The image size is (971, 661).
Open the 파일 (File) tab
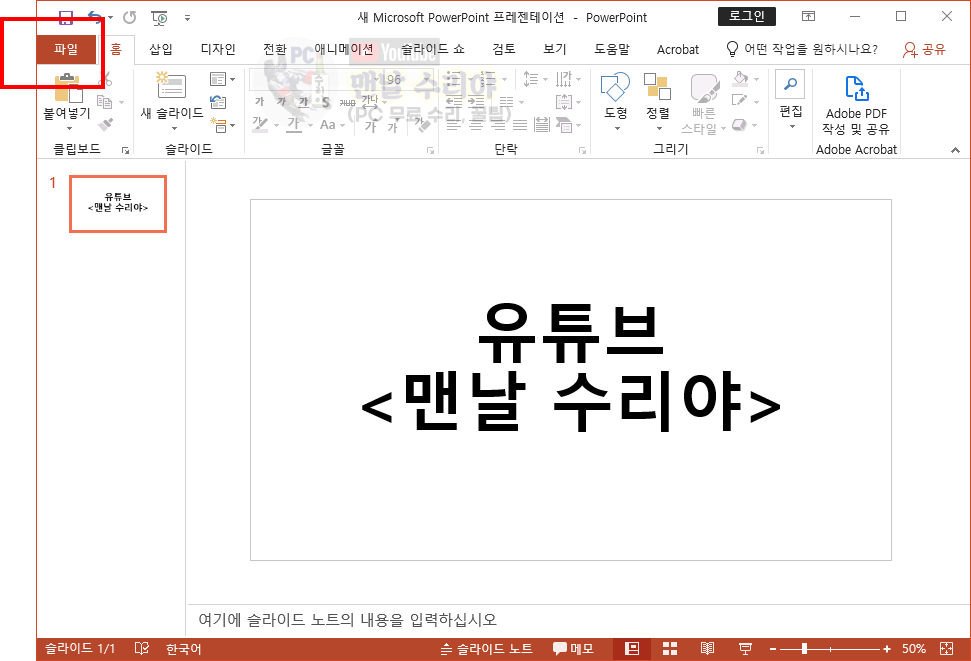click(66, 49)
